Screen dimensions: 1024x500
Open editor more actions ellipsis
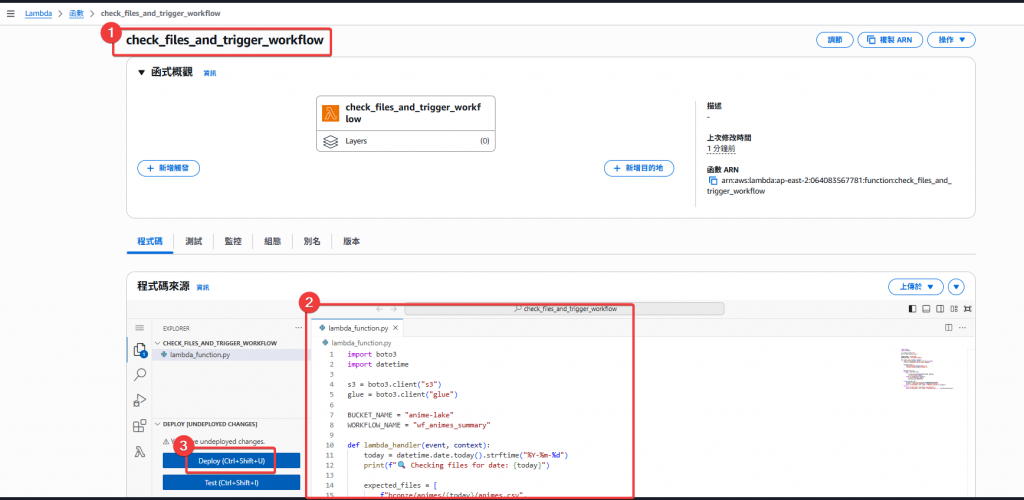click(963, 328)
